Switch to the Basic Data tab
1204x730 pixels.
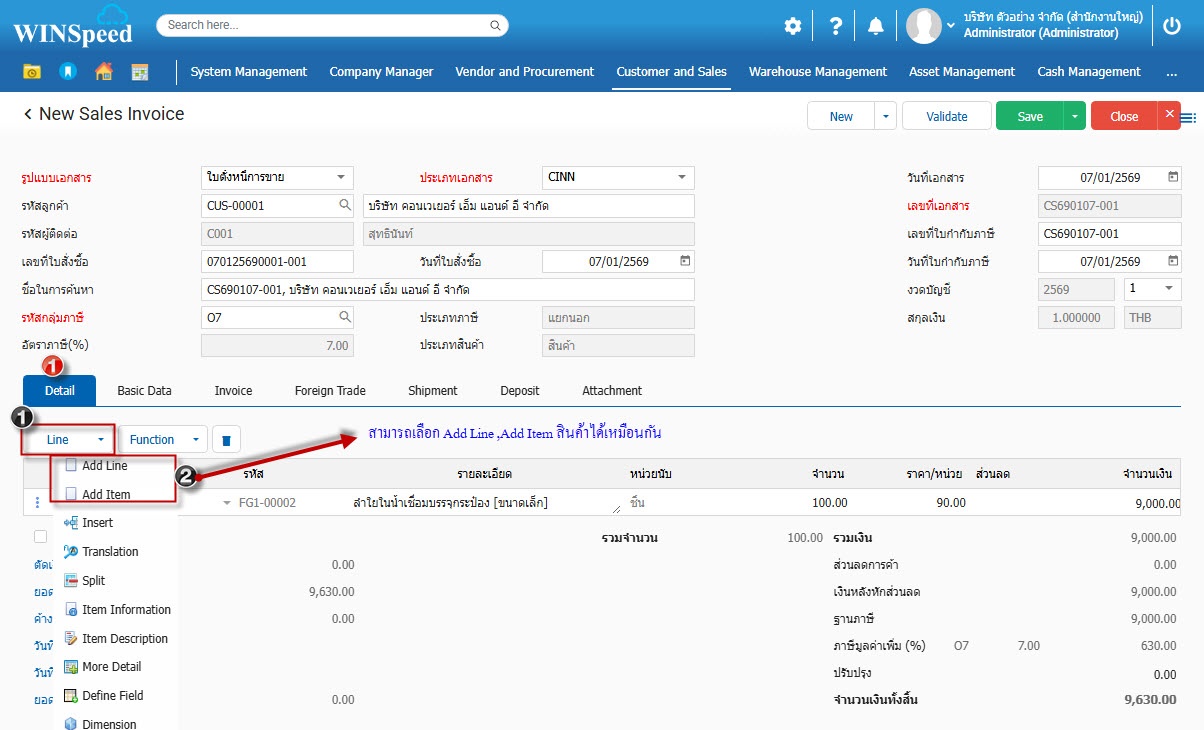pyautogui.click(x=144, y=391)
